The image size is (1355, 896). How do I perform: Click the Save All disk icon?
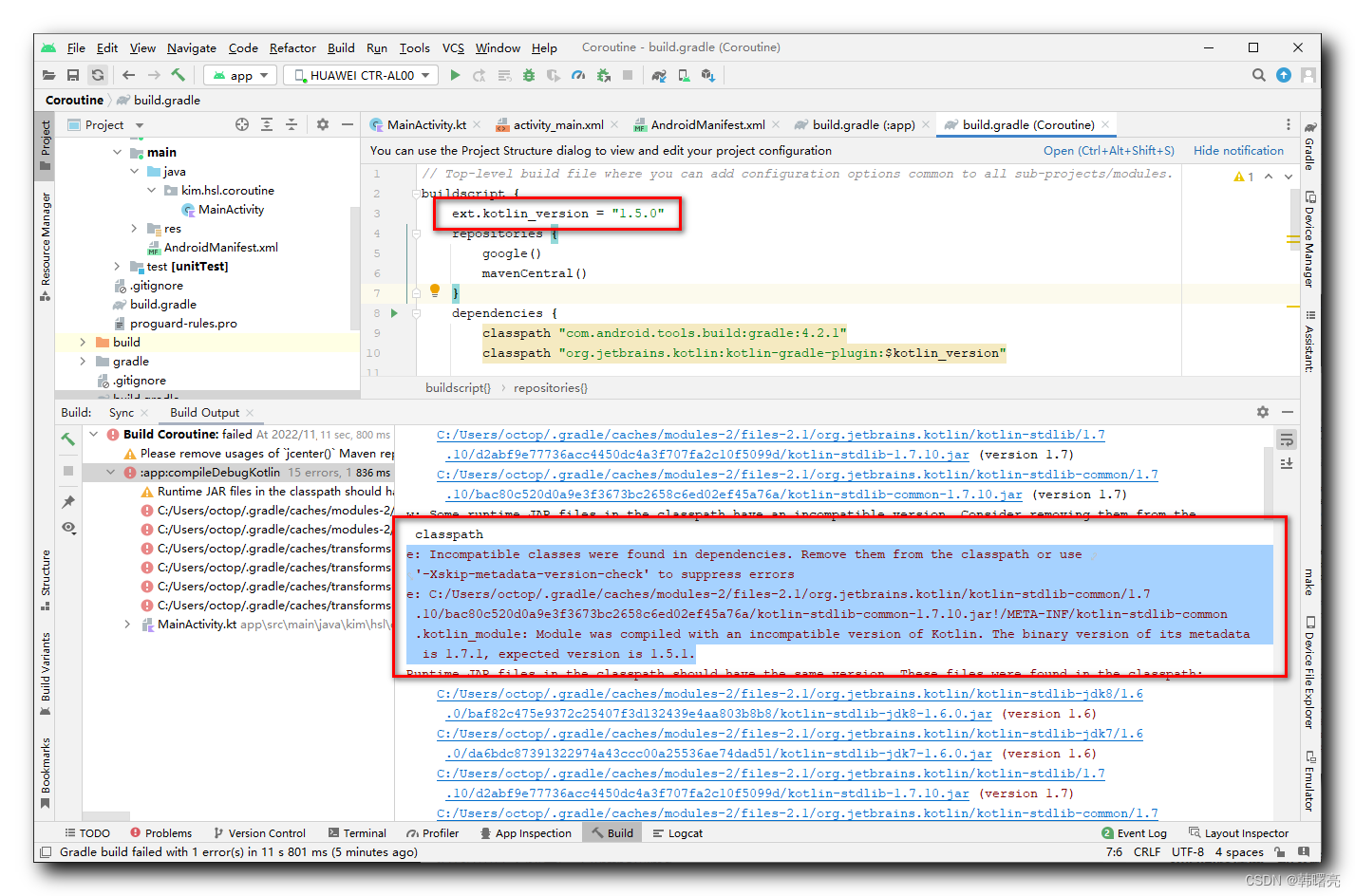73,75
